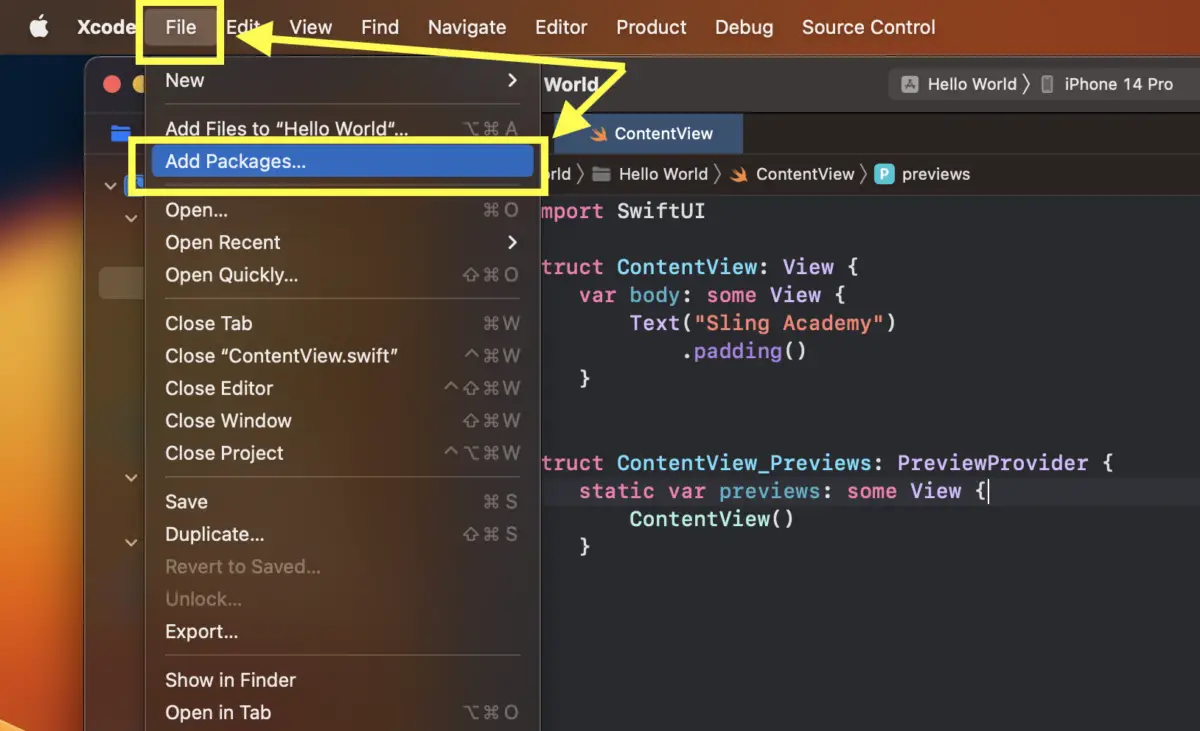The width and height of the screenshot is (1200, 731).
Task: Open the Source Control menu
Action: coord(869,27)
